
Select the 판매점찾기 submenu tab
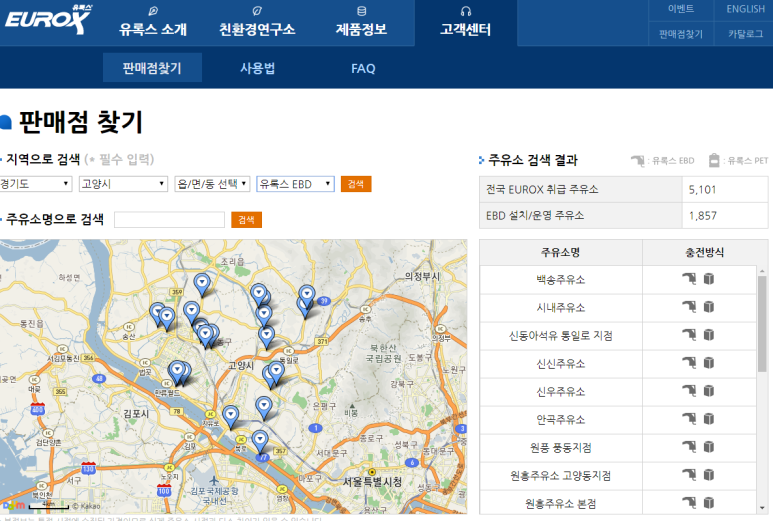tap(152, 68)
